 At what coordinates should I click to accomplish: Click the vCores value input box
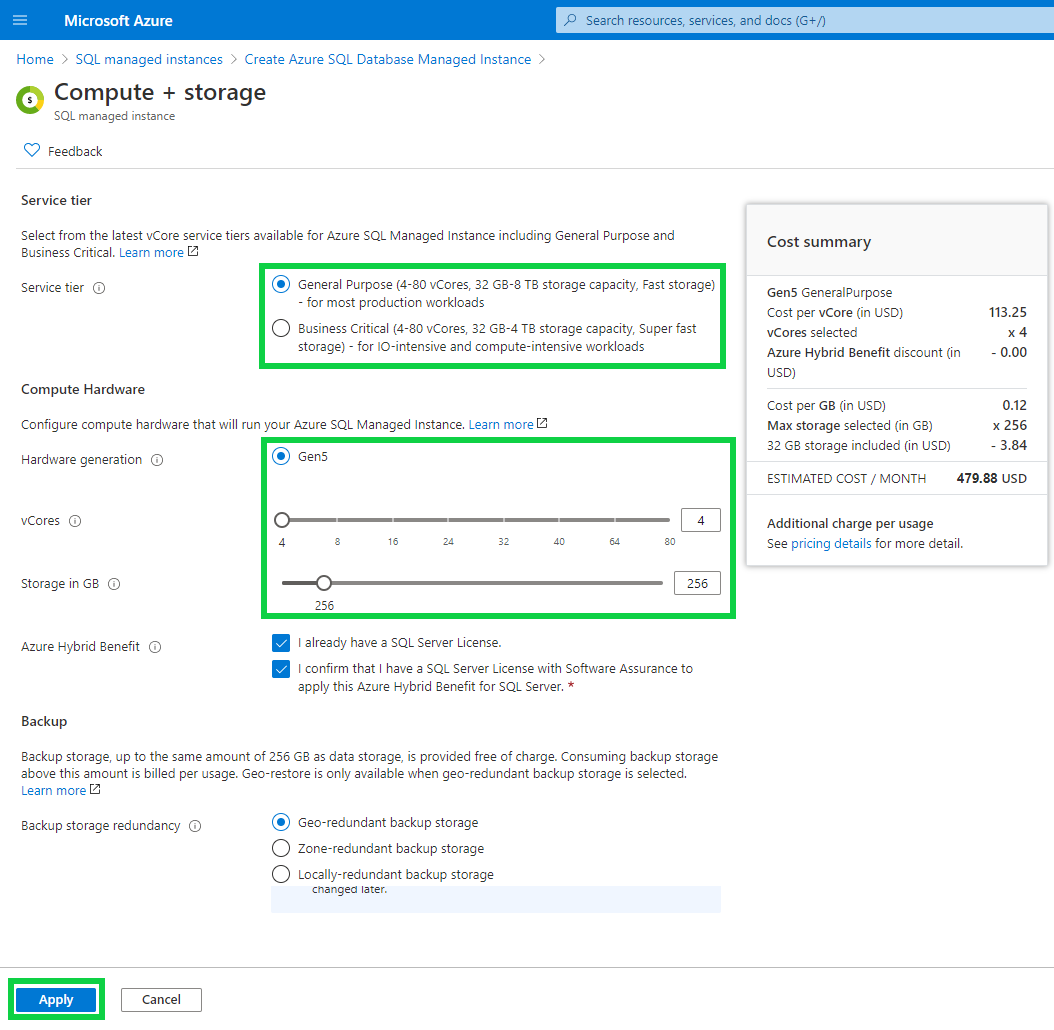(700, 520)
